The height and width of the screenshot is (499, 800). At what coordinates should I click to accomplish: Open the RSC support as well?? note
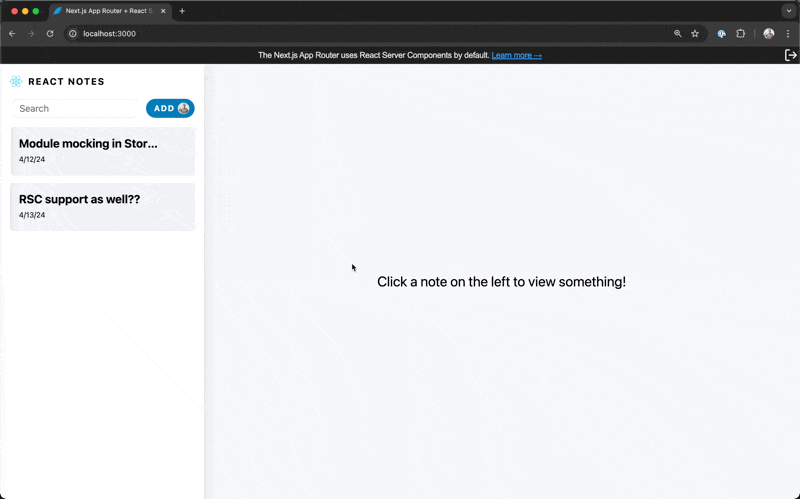click(x=103, y=207)
